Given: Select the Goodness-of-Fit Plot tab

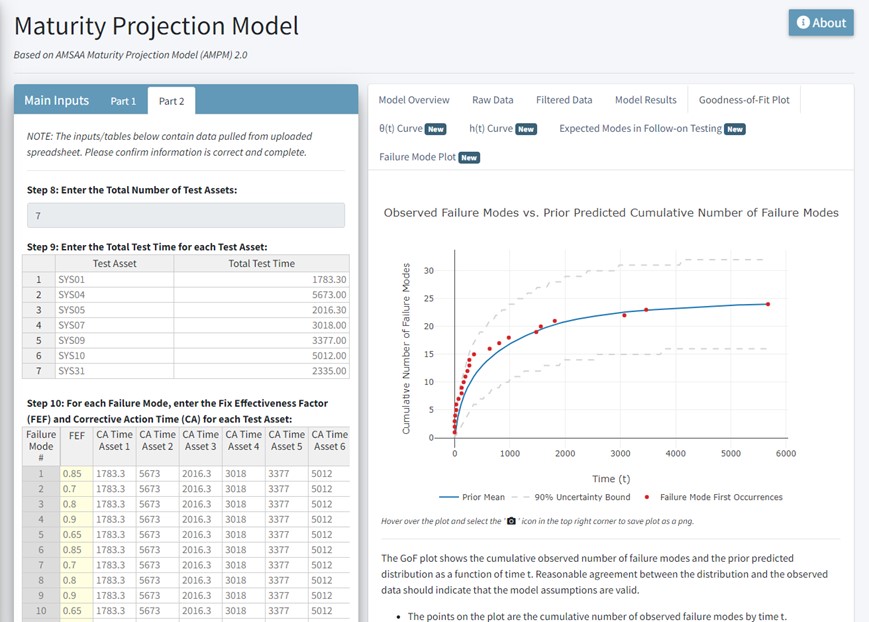Looking at the screenshot, I should click(x=744, y=100).
